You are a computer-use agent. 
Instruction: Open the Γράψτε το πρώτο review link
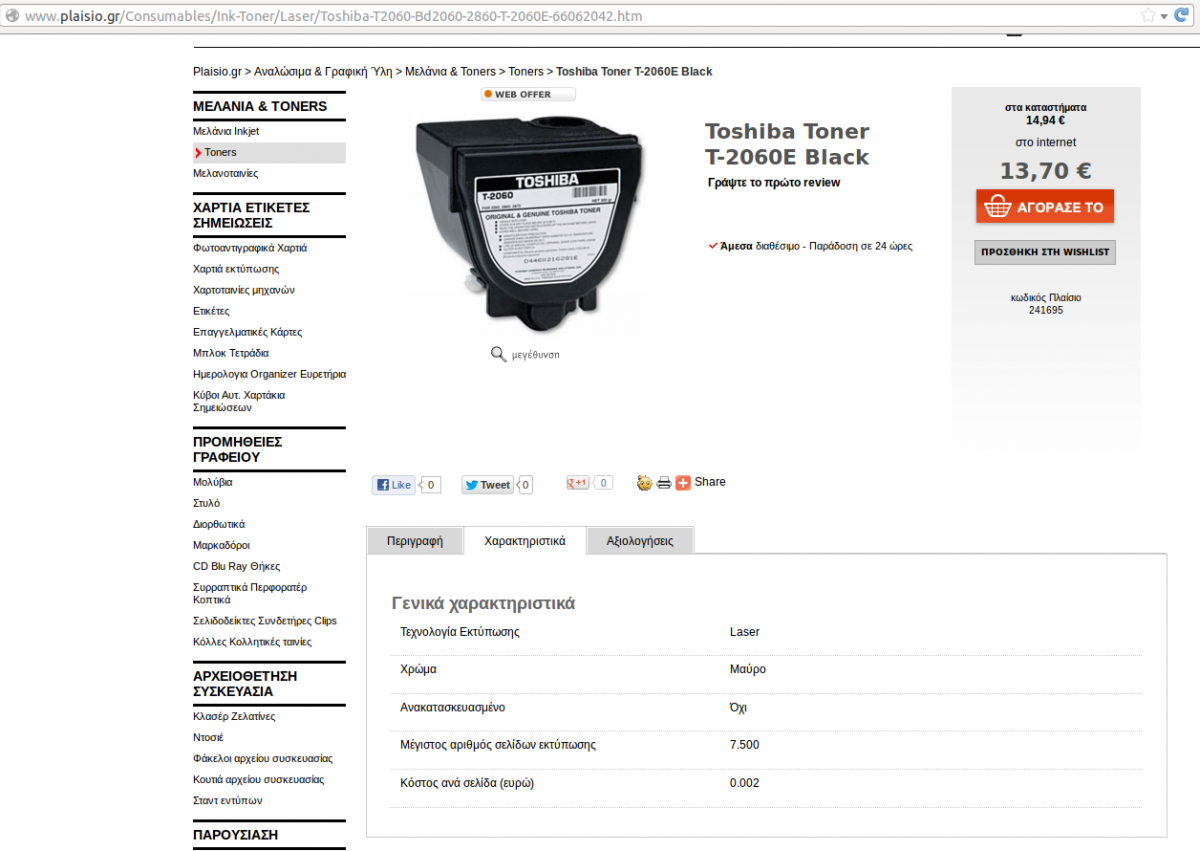click(x=774, y=183)
